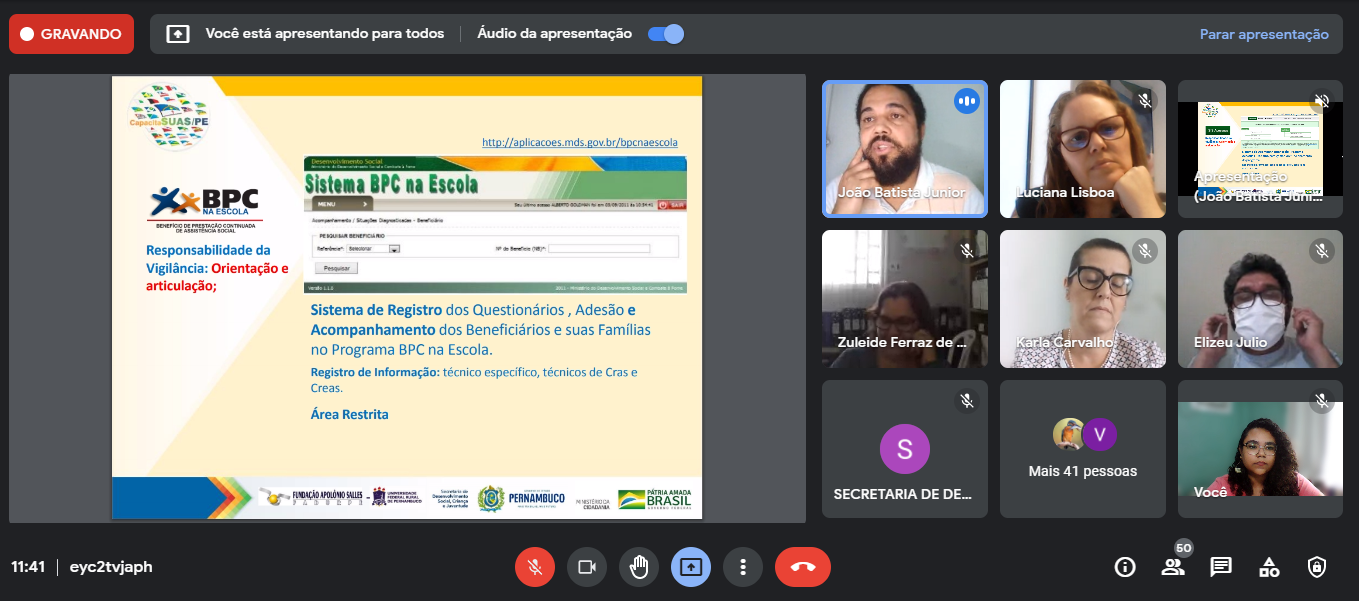1359x601 pixels.
Task: Turn on camera using video button
Action: click(587, 567)
